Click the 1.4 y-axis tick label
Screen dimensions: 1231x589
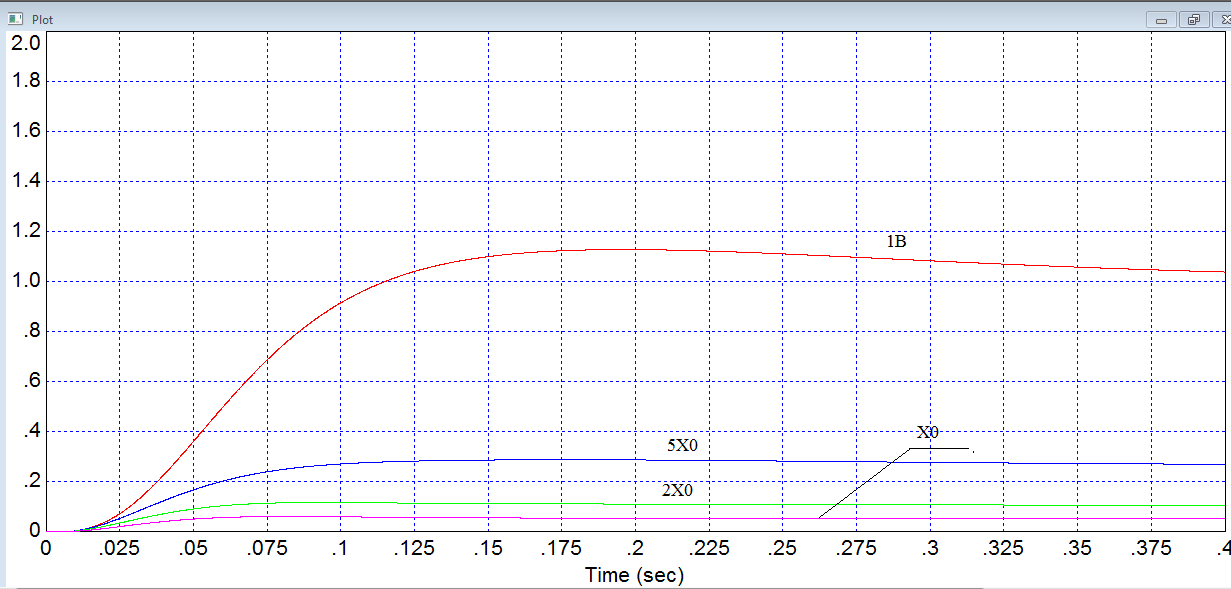[x=25, y=181]
